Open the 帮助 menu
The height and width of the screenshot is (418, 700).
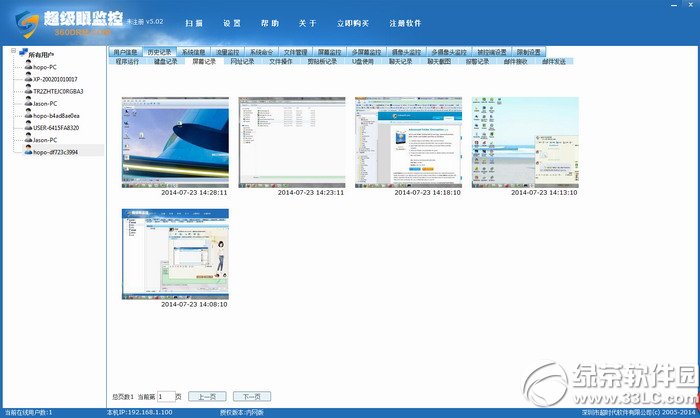pyautogui.click(x=270, y=23)
